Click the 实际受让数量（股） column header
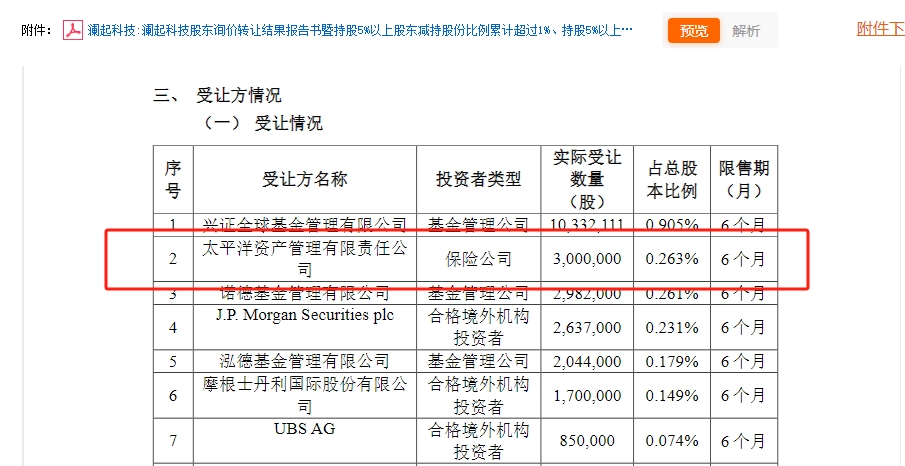This screenshot has height=466, width=905. pos(587,180)
